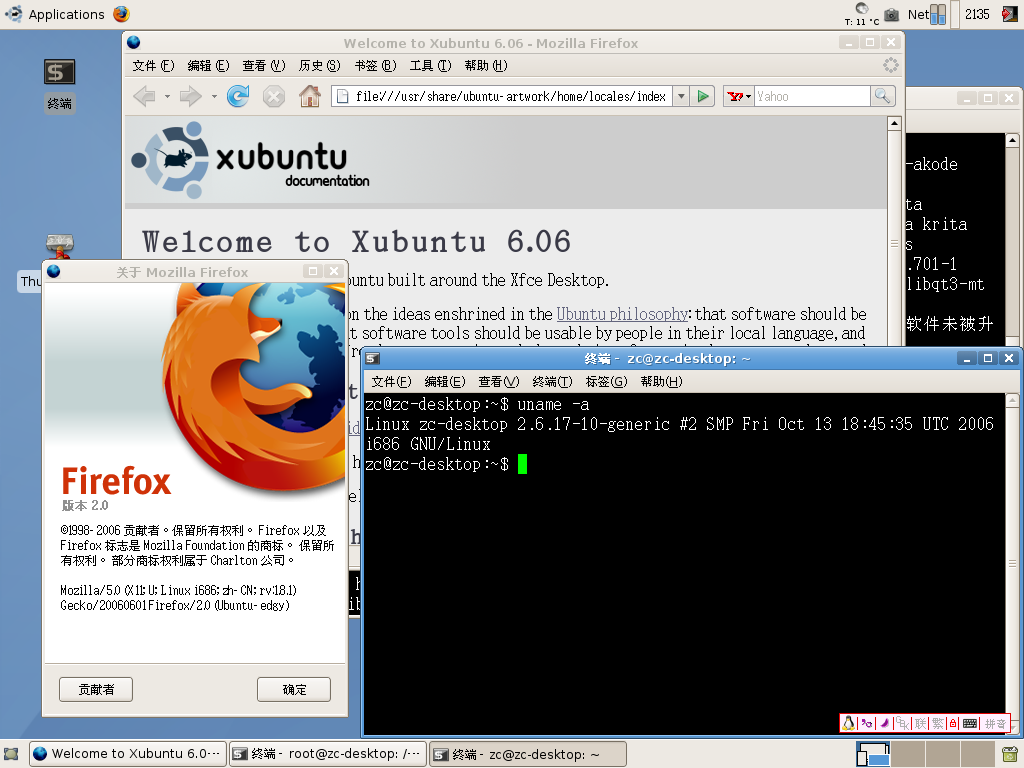Click the Firefox URL address field
Screen dimensions: 1024x768
pos(502,97)
